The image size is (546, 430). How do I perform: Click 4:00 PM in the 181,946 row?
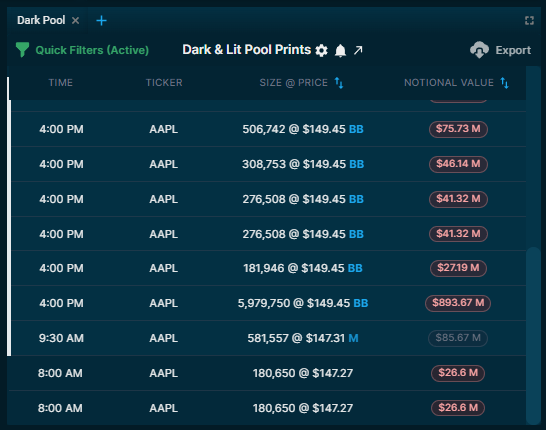(x=61, y=268)
